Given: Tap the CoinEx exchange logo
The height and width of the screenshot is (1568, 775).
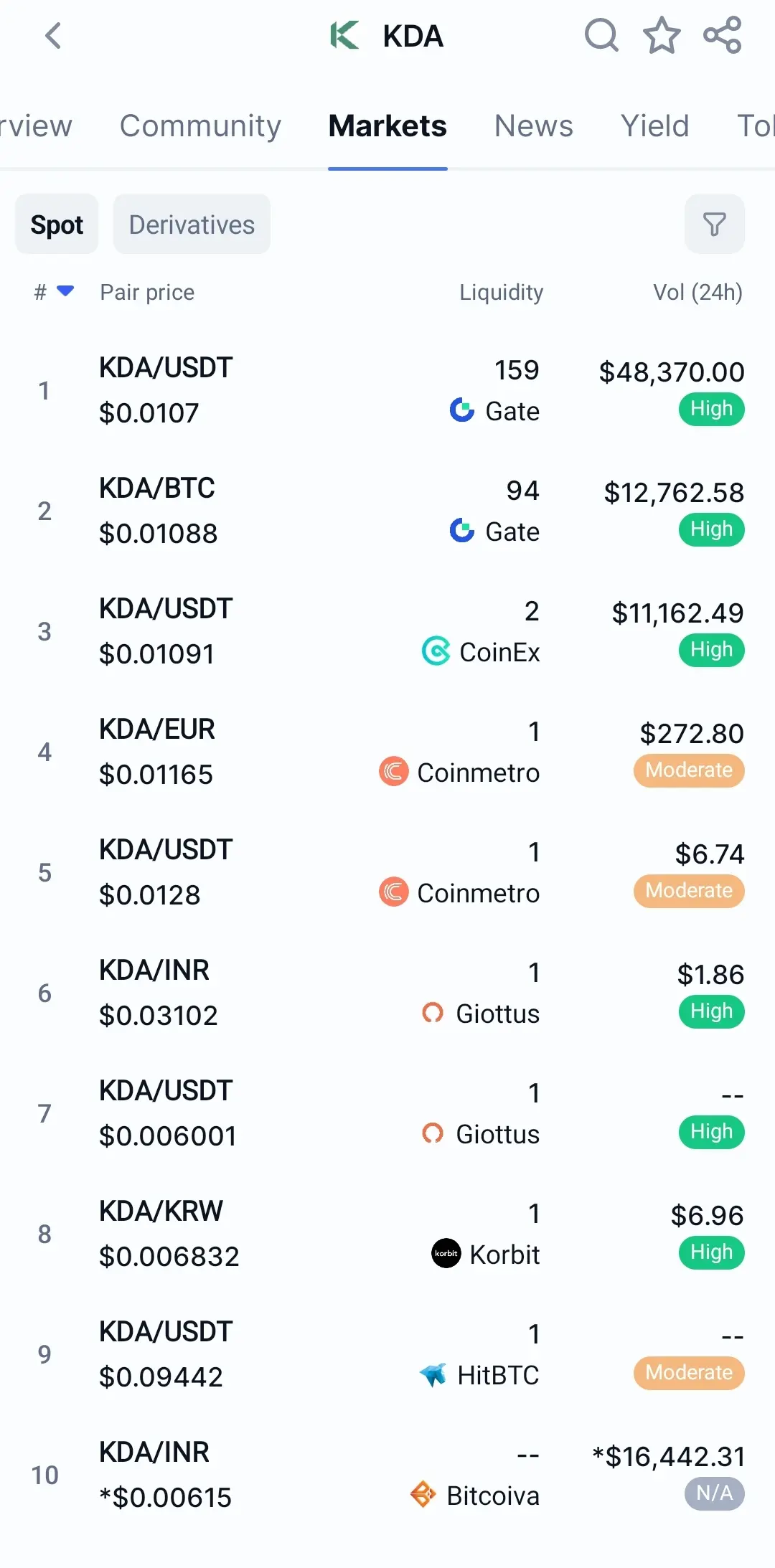Looking at the screenshot, I should (436, 651).
